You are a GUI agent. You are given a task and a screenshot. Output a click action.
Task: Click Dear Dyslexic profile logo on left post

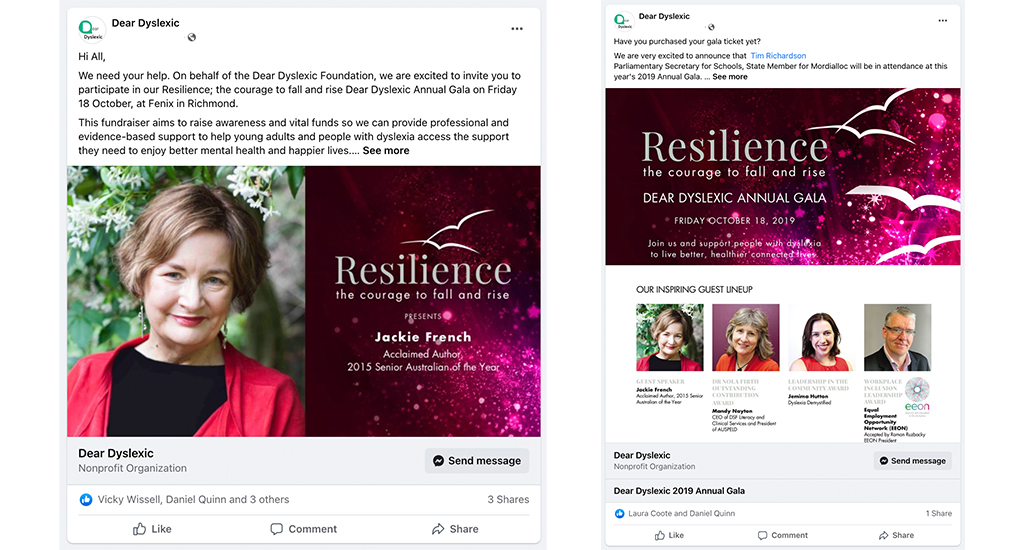click(91, 29)
